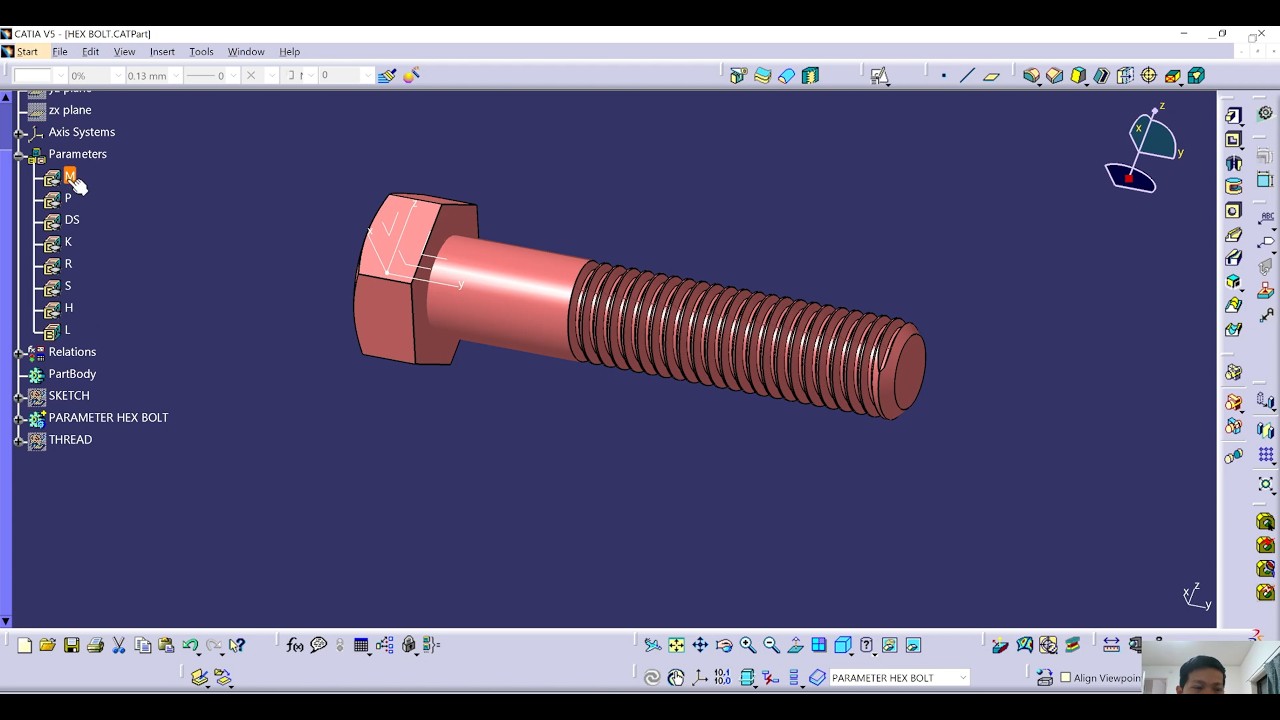Open the Design Table icon
Image resolution: width=1280 pixels, height=720 pixels.
[361, 646]
